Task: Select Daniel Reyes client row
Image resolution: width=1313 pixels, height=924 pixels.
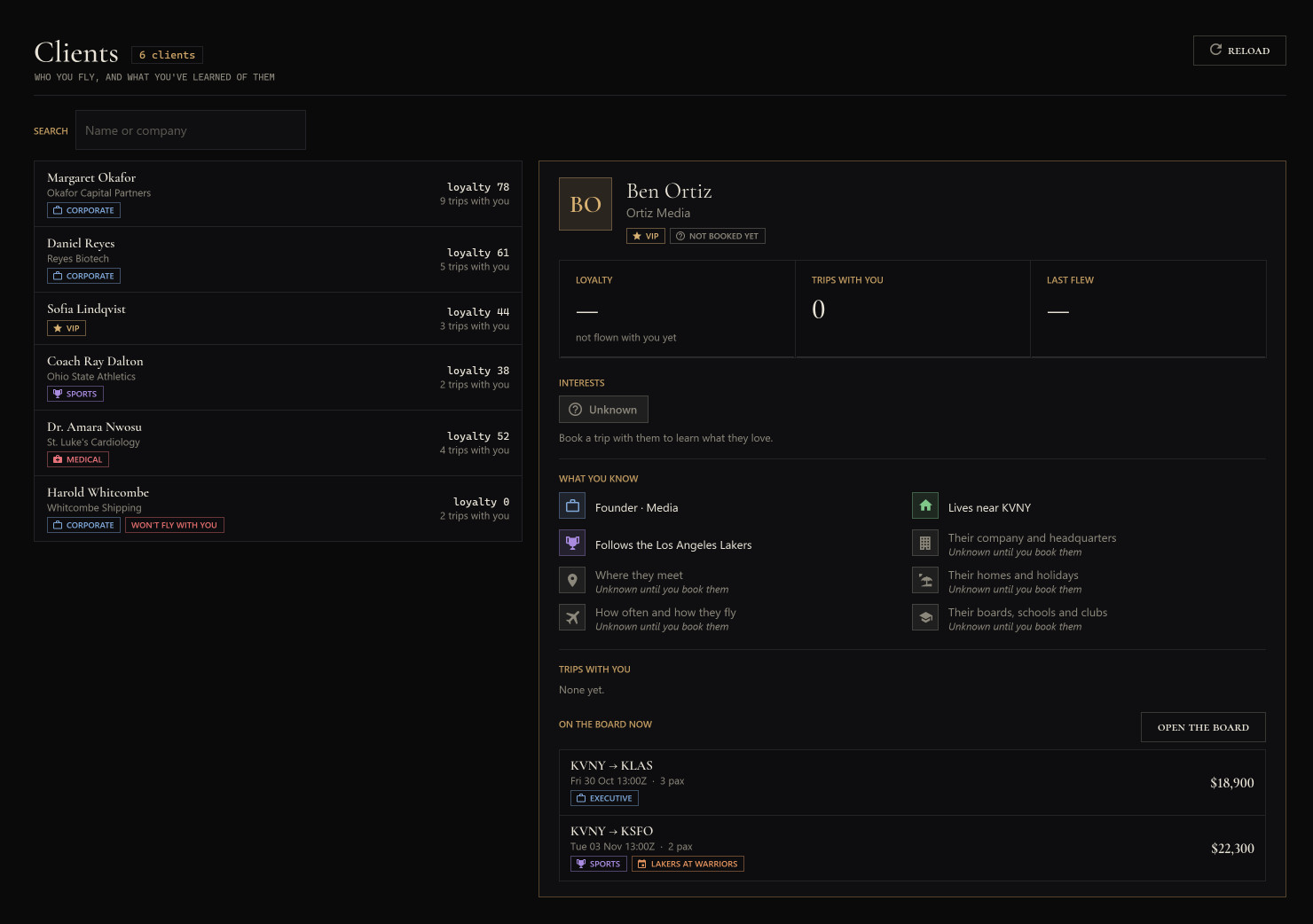Action: [x=278, y=260]
